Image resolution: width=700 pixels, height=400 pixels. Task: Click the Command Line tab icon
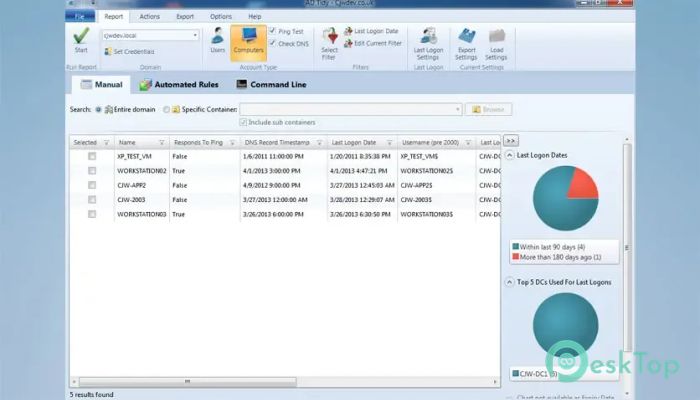tap(242, 84)
